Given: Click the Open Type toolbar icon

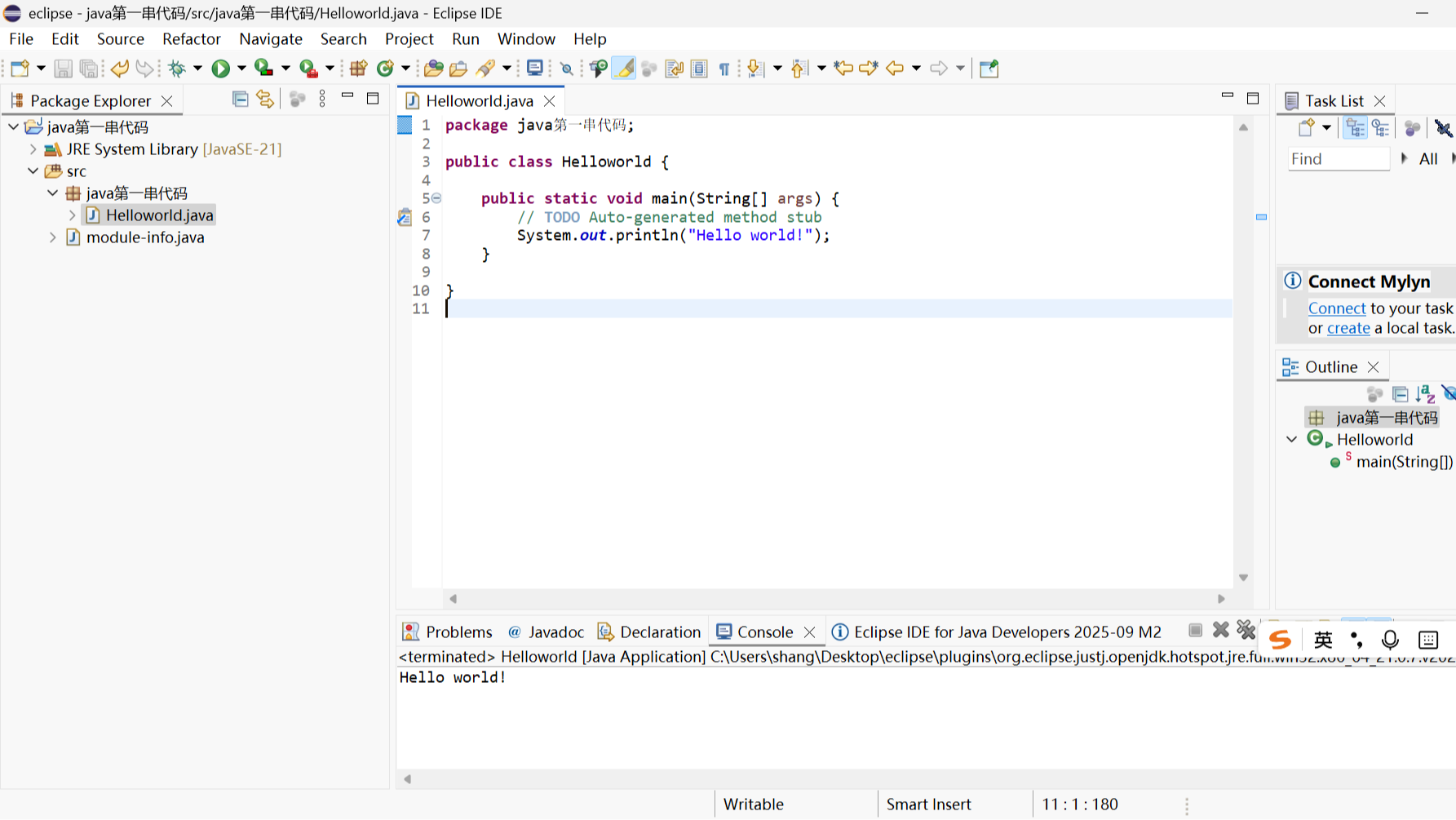Looking at the screenshot, I should (433, 69).
